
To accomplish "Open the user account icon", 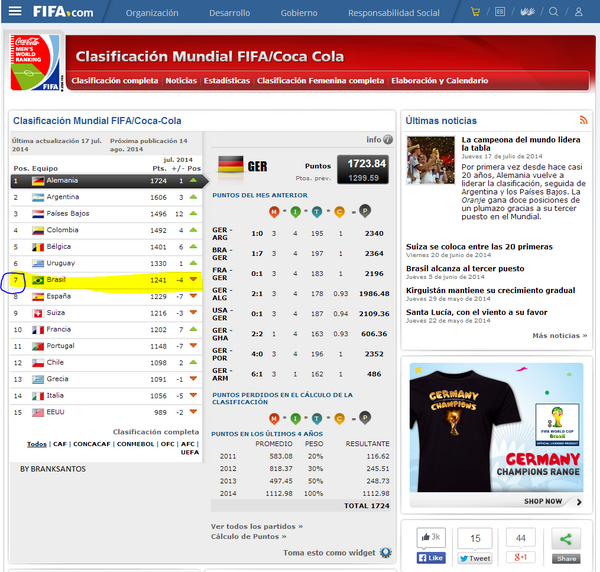I will 579,12.
